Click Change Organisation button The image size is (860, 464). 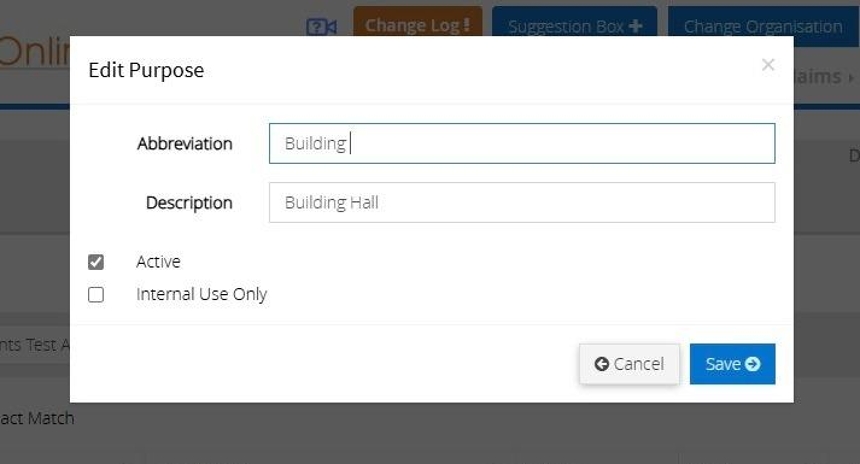[762, 27]
